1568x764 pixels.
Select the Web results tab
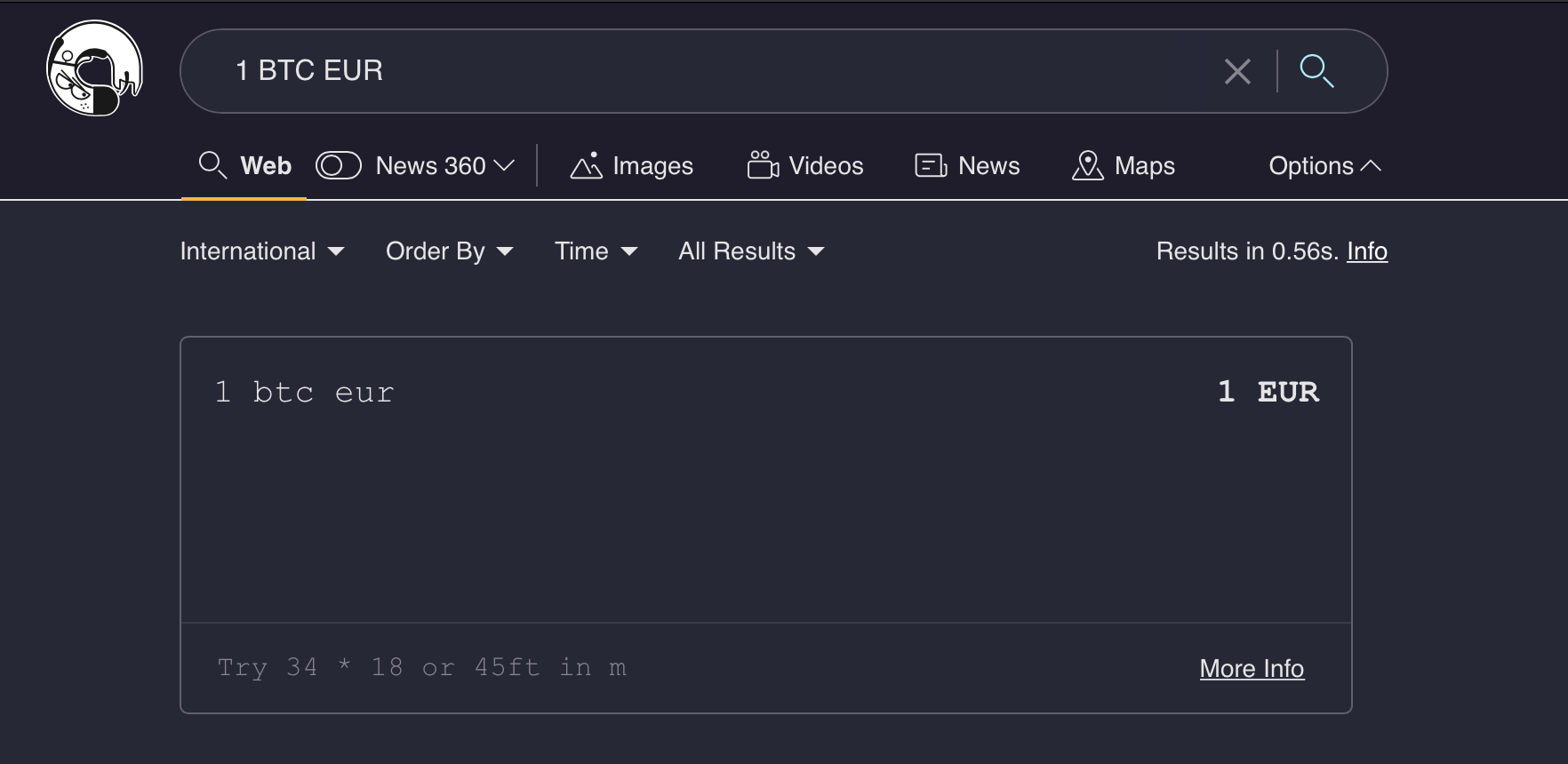[x=245, y=166]
